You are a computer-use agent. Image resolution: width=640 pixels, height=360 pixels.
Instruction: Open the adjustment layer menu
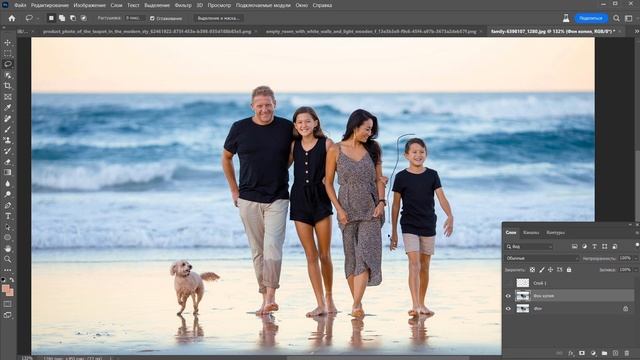(593, 353)
